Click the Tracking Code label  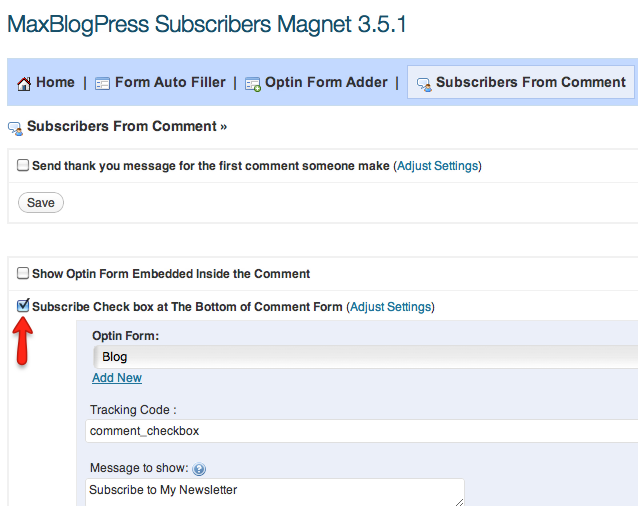pyautogui.click(x=133, y=410)
